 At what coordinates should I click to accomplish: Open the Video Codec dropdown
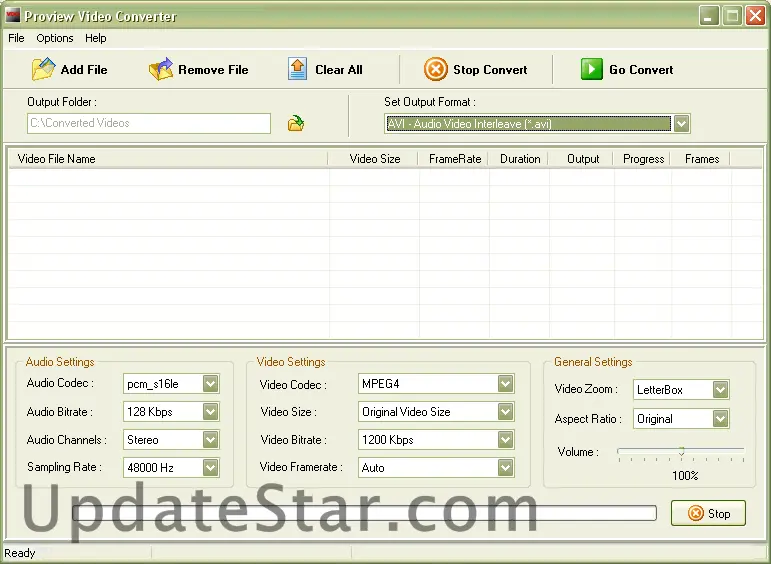click(505, 384)
